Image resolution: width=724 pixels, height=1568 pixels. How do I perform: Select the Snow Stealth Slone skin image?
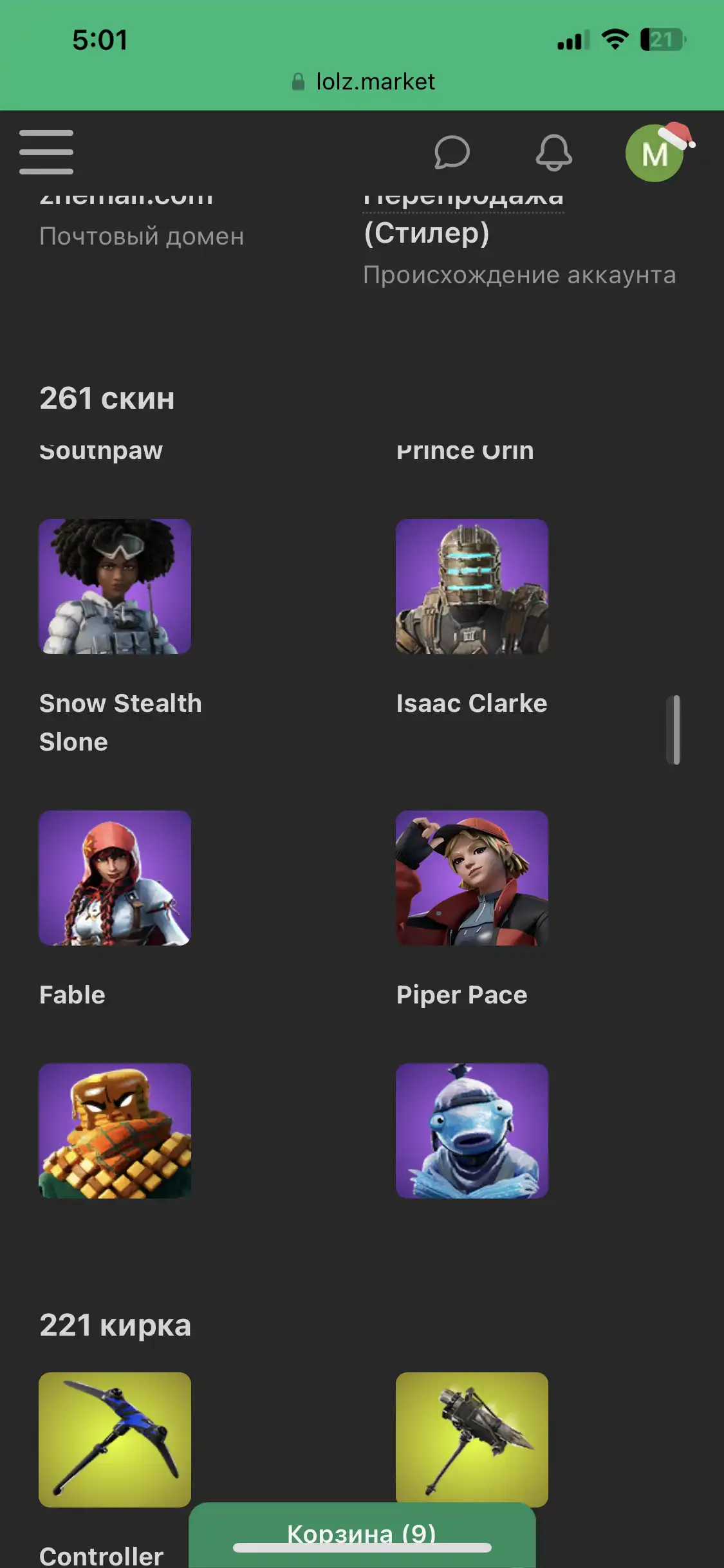pos(115,586)
